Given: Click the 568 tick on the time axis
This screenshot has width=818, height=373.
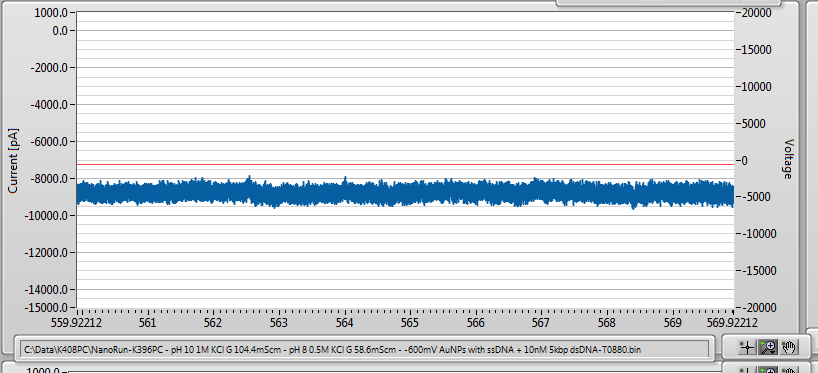Looking at the screenshot, I should tap(607, 323).
